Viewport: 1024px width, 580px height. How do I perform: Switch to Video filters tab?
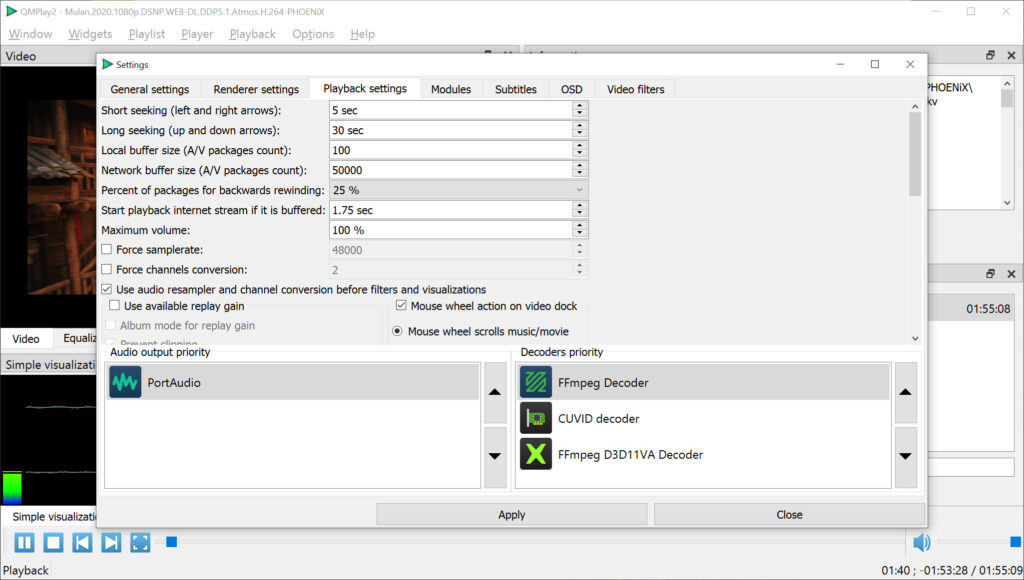pos(635,89)
